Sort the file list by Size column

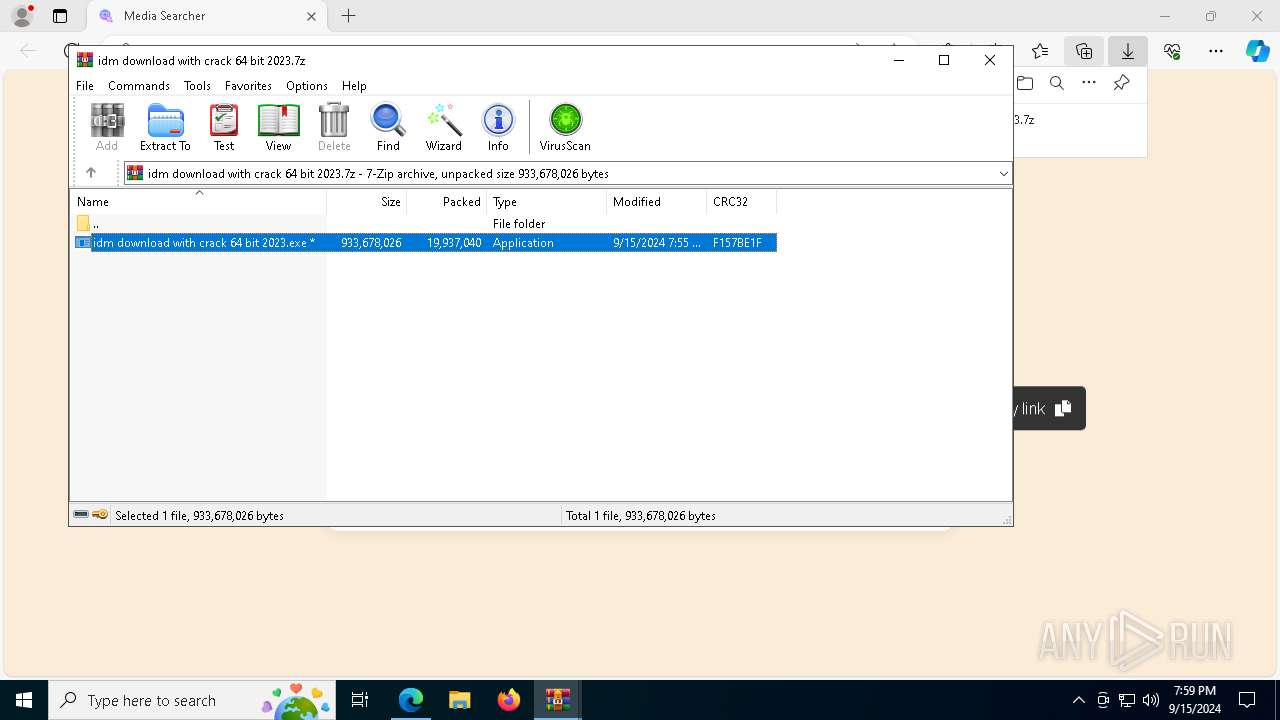367,201
